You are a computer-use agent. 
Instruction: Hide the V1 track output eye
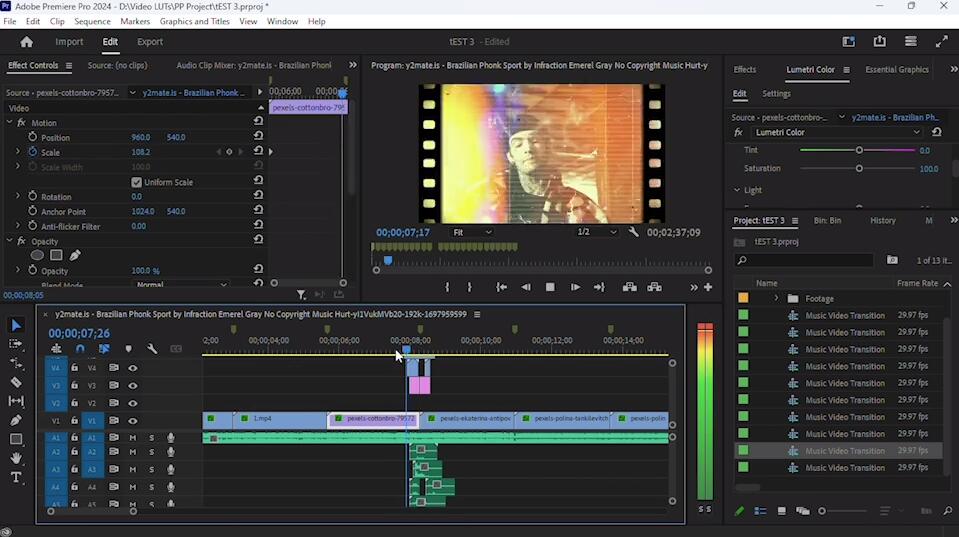(x=133, y=421)
